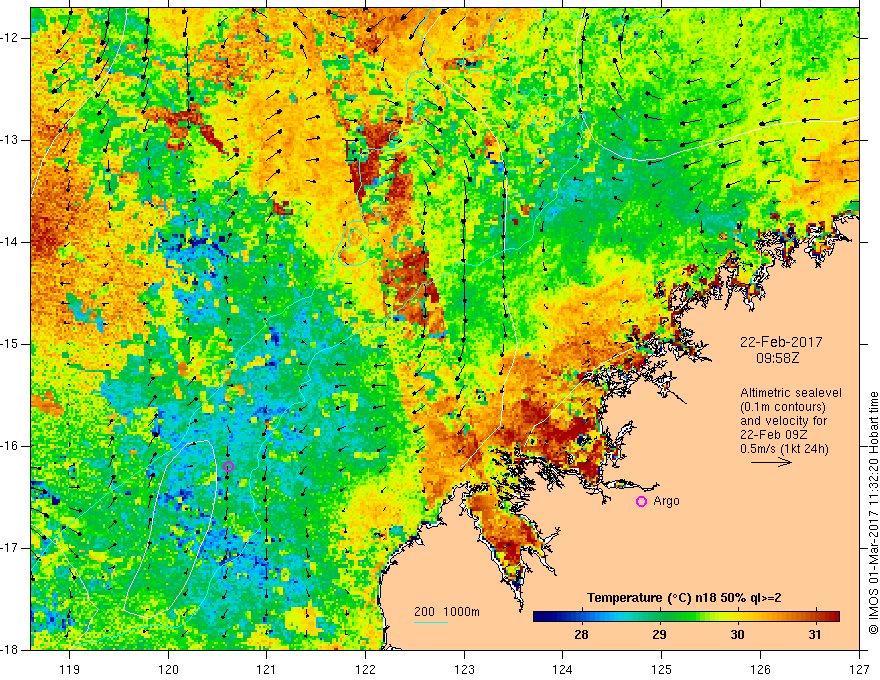Click the magenta Argo float circle on the ocean
The width and height of the screenshot is (880, 680).
(228, 466)
